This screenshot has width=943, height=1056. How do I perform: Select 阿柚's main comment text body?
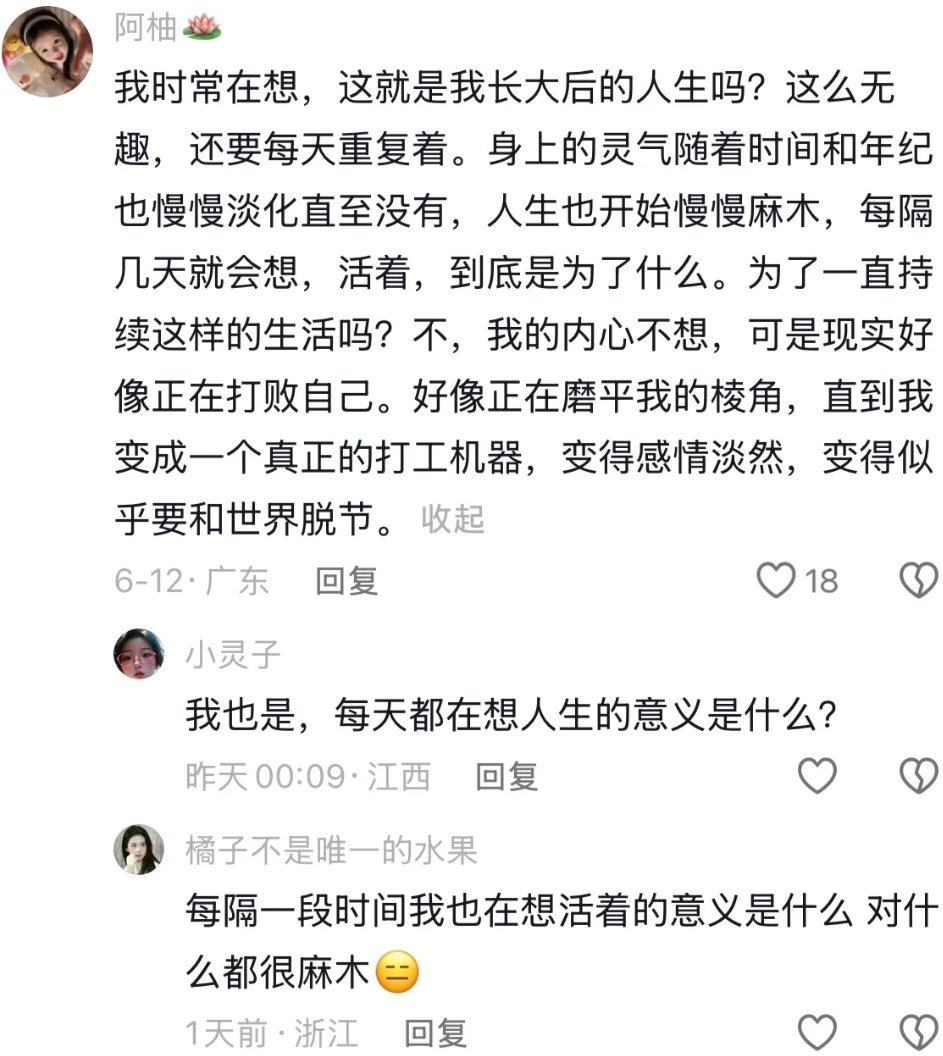[524, 303]
